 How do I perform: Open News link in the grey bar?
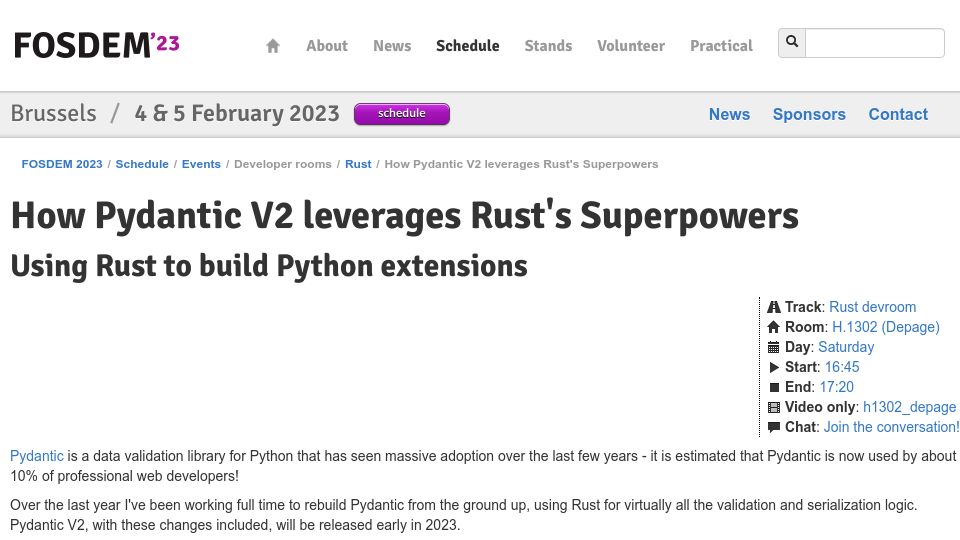click(x=729, y=114)
